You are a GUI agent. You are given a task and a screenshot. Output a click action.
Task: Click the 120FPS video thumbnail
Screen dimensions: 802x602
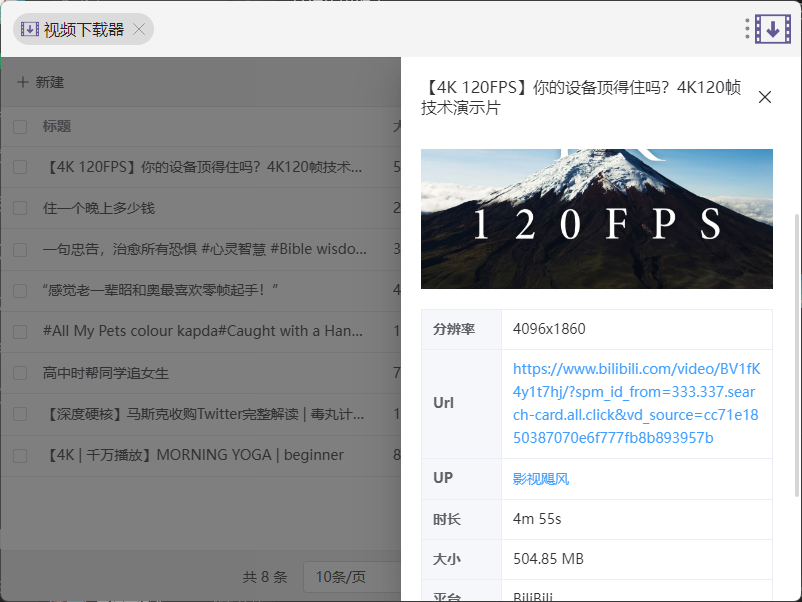pos(596,219)
